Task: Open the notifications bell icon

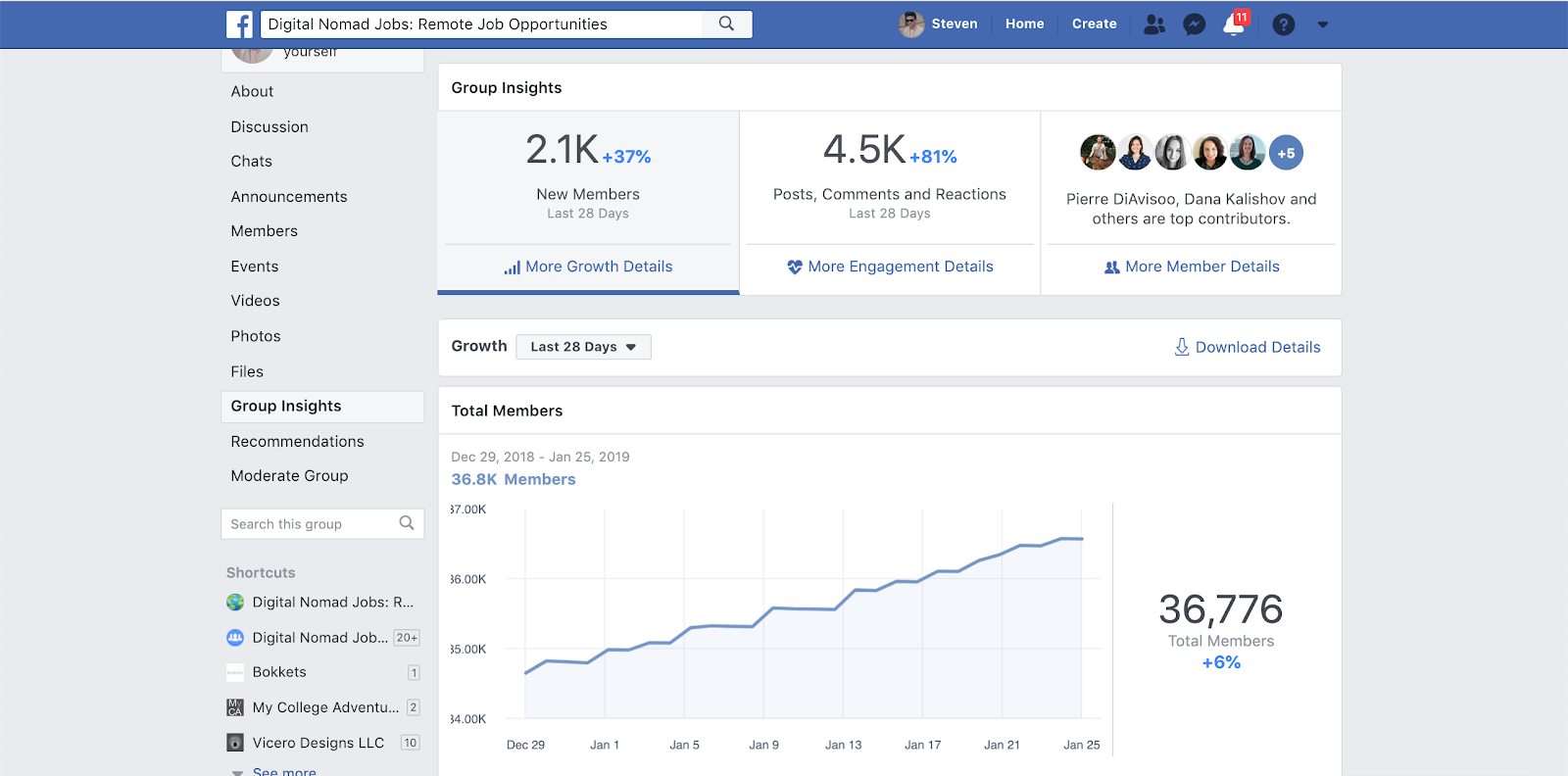Action: 1234,24
